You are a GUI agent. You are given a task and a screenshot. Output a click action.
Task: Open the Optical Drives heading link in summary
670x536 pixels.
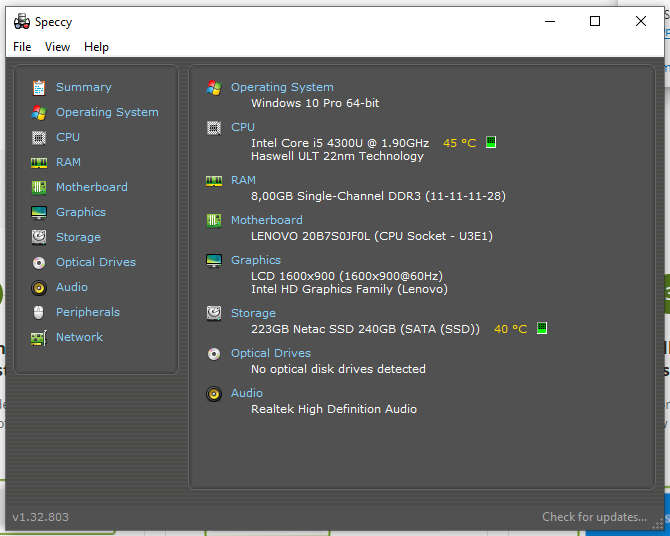pyautogui.click(x=271, y=353)
